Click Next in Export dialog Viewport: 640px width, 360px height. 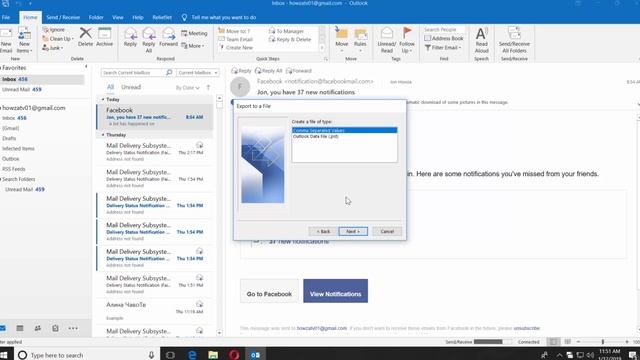click(x=353, y=231)
